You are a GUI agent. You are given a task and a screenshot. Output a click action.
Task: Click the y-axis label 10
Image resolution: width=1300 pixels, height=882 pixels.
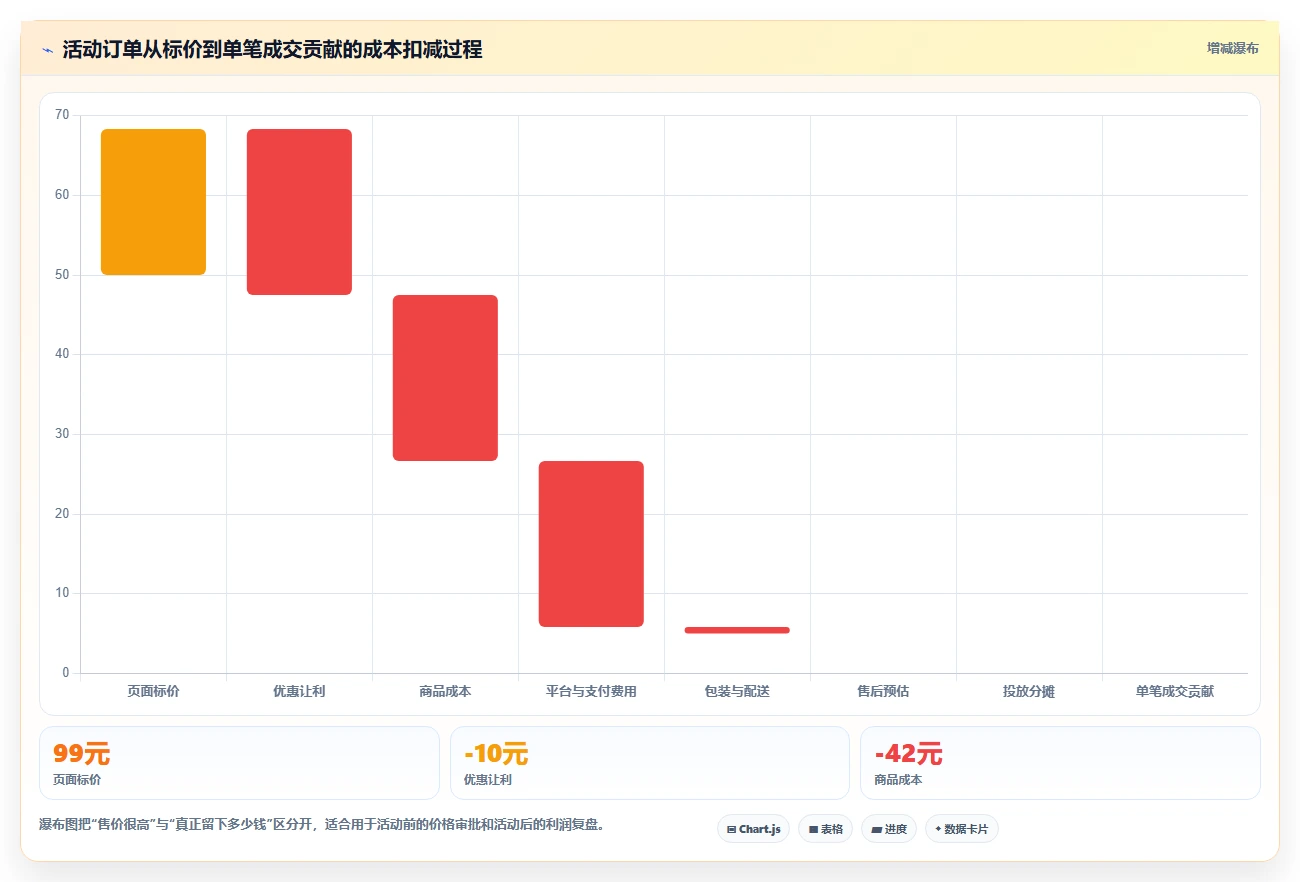[x=62, y=593]
